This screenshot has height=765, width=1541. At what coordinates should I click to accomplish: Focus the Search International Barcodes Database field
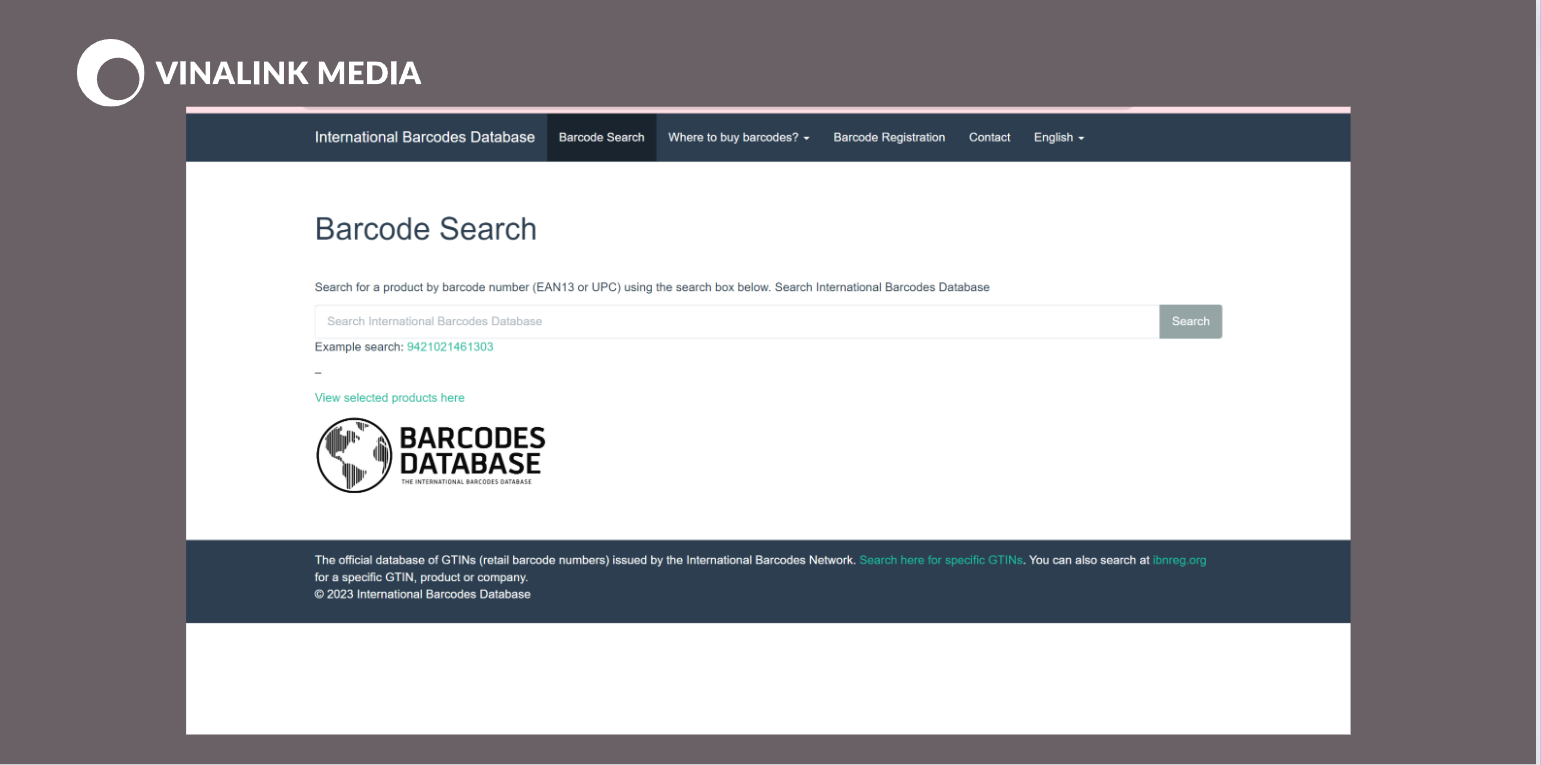point(737,321)
